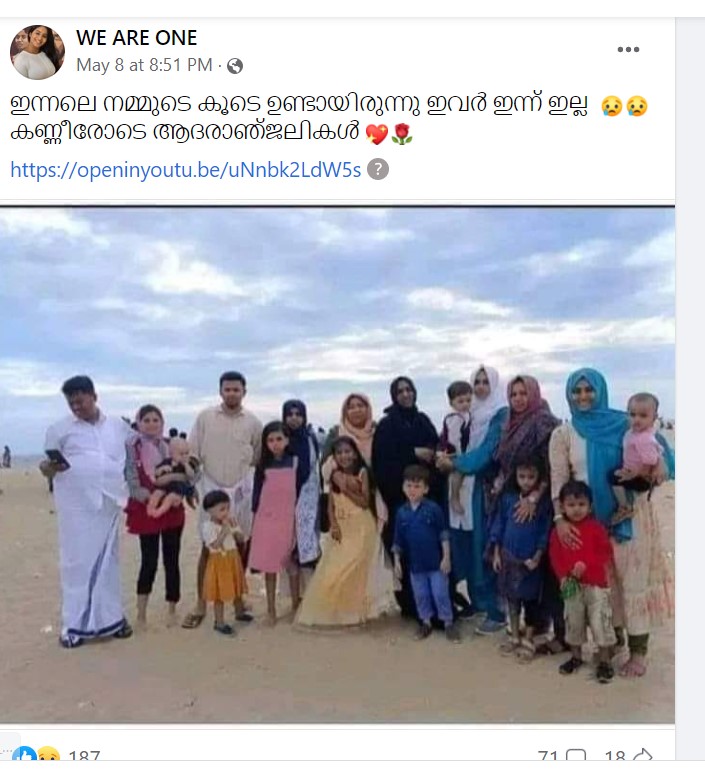Click the sparkling heart emoji in caption

point(377,134)
